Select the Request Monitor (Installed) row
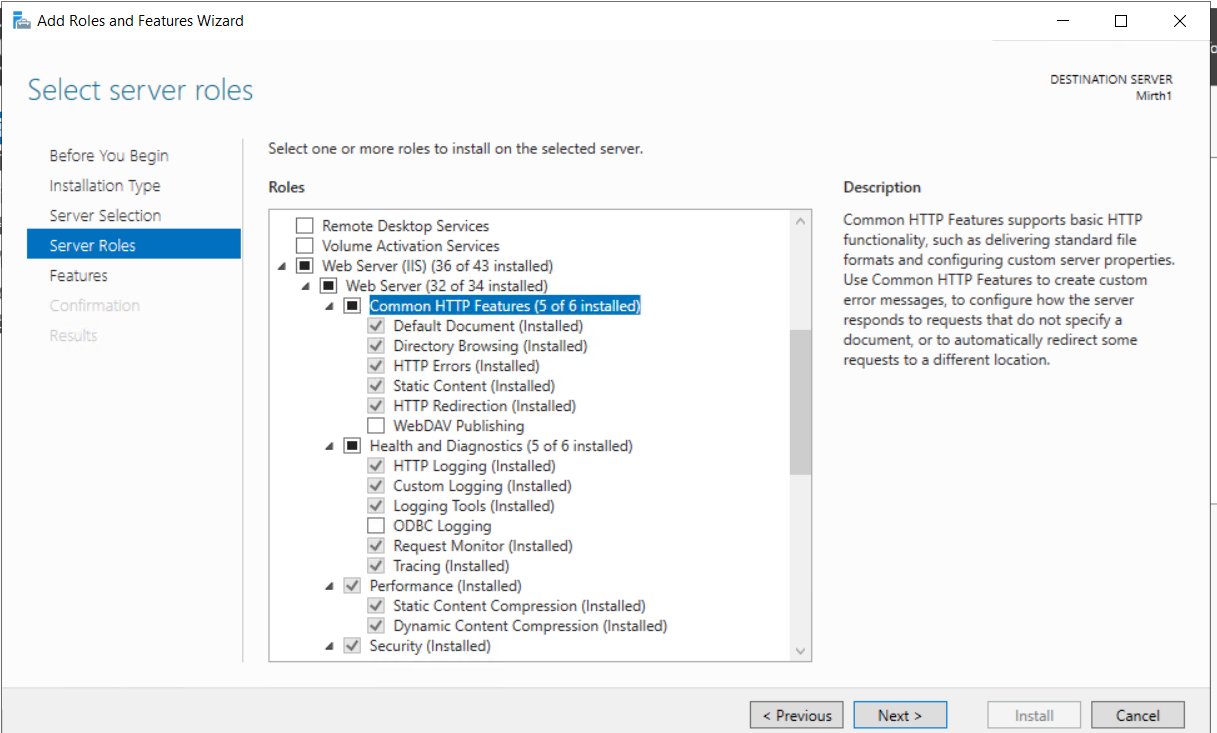The image size is (1217, 733). [483, 546]
